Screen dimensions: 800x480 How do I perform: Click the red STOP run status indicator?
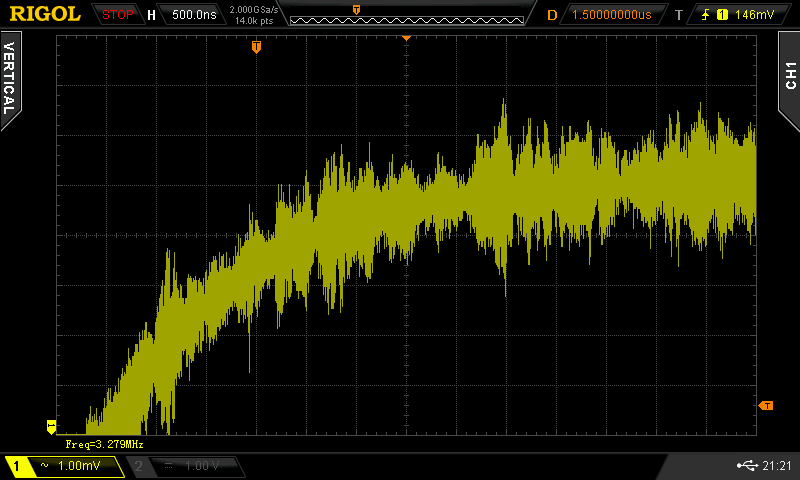click(x=117, y=15)
